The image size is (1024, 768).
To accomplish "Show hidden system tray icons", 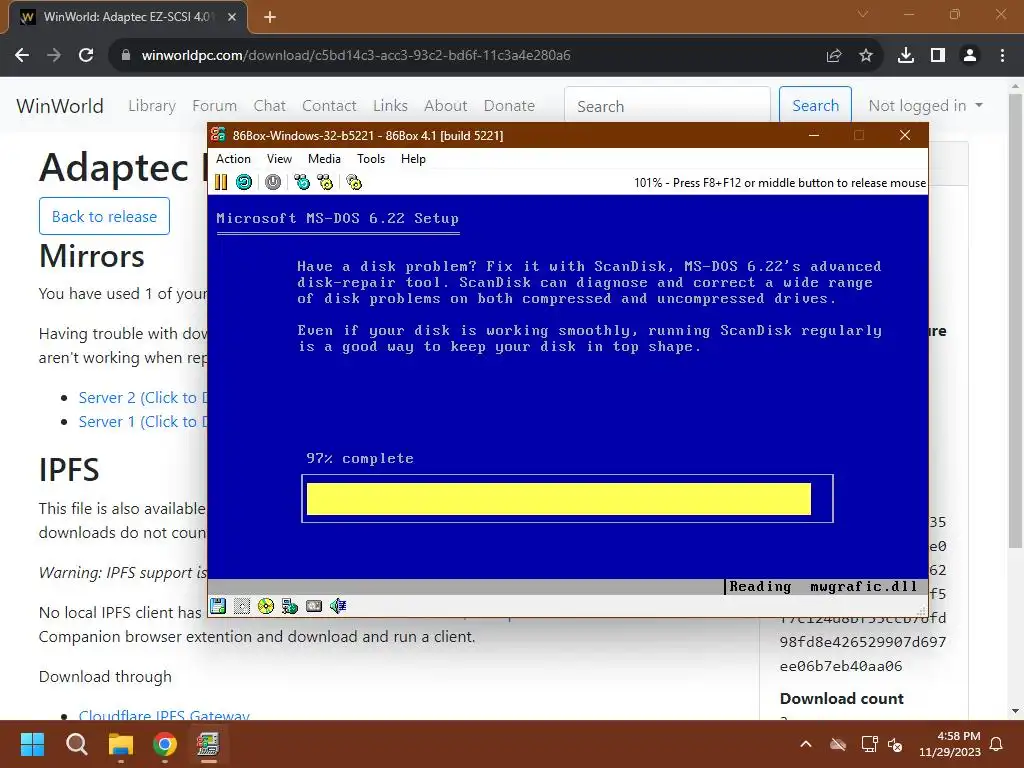I will [806, 744].
